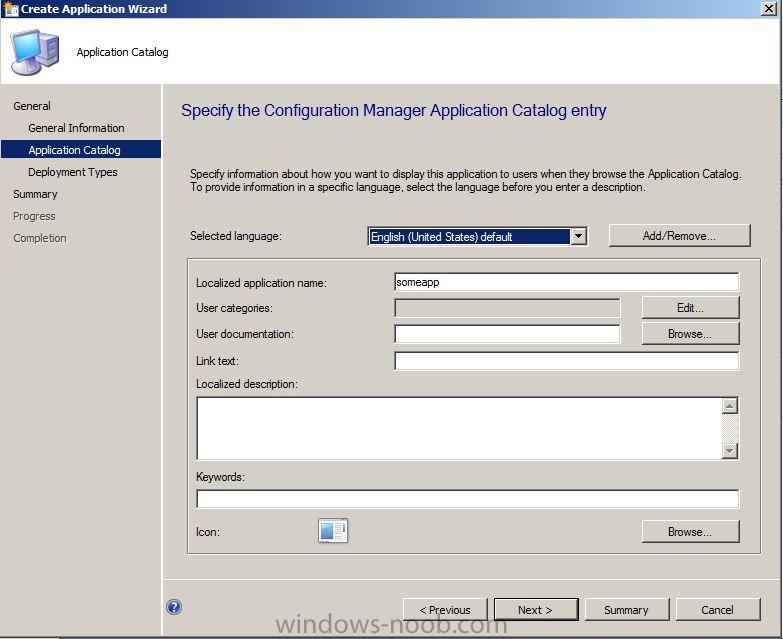Select the Completion step in navigation

click(x=39, y=238)
